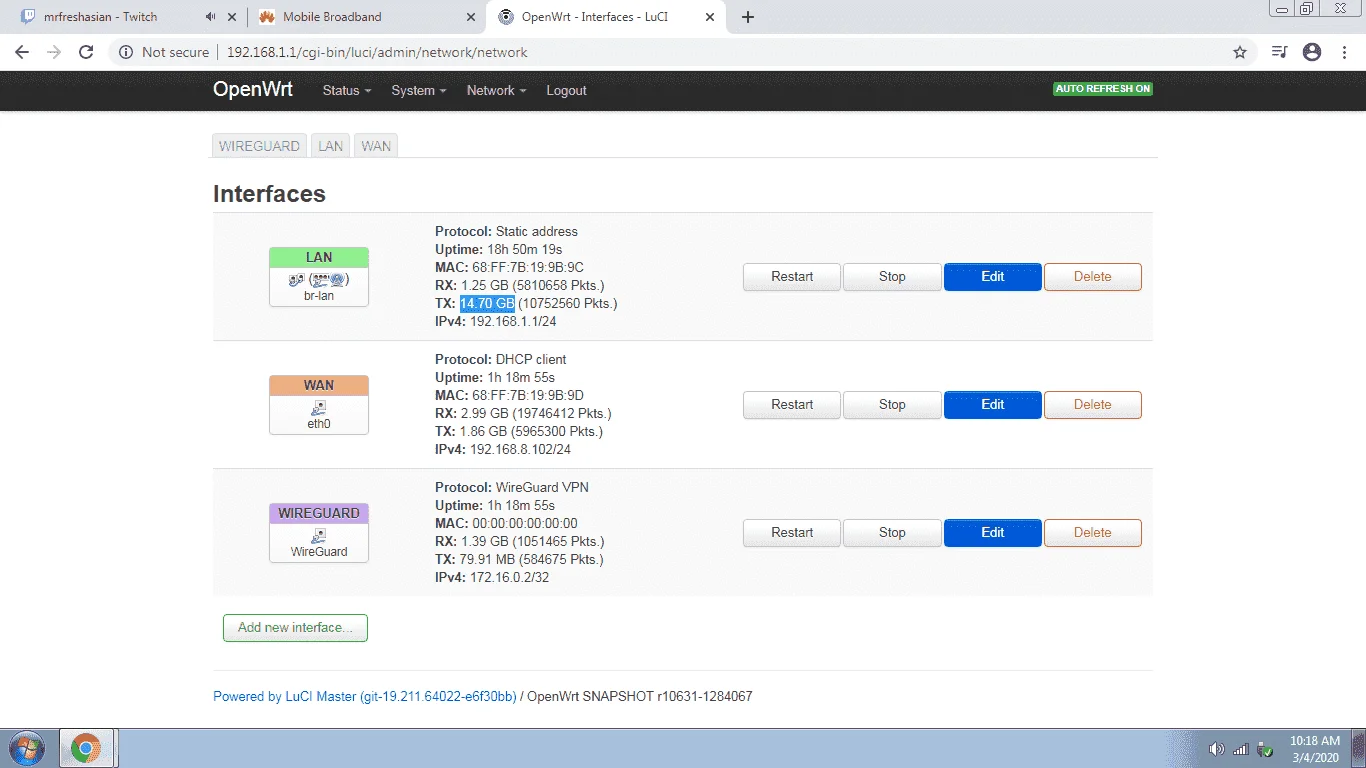1366x768 pixels.
Task: Click the show desktop strip on taskbar
Action: tap(1359, 749)
